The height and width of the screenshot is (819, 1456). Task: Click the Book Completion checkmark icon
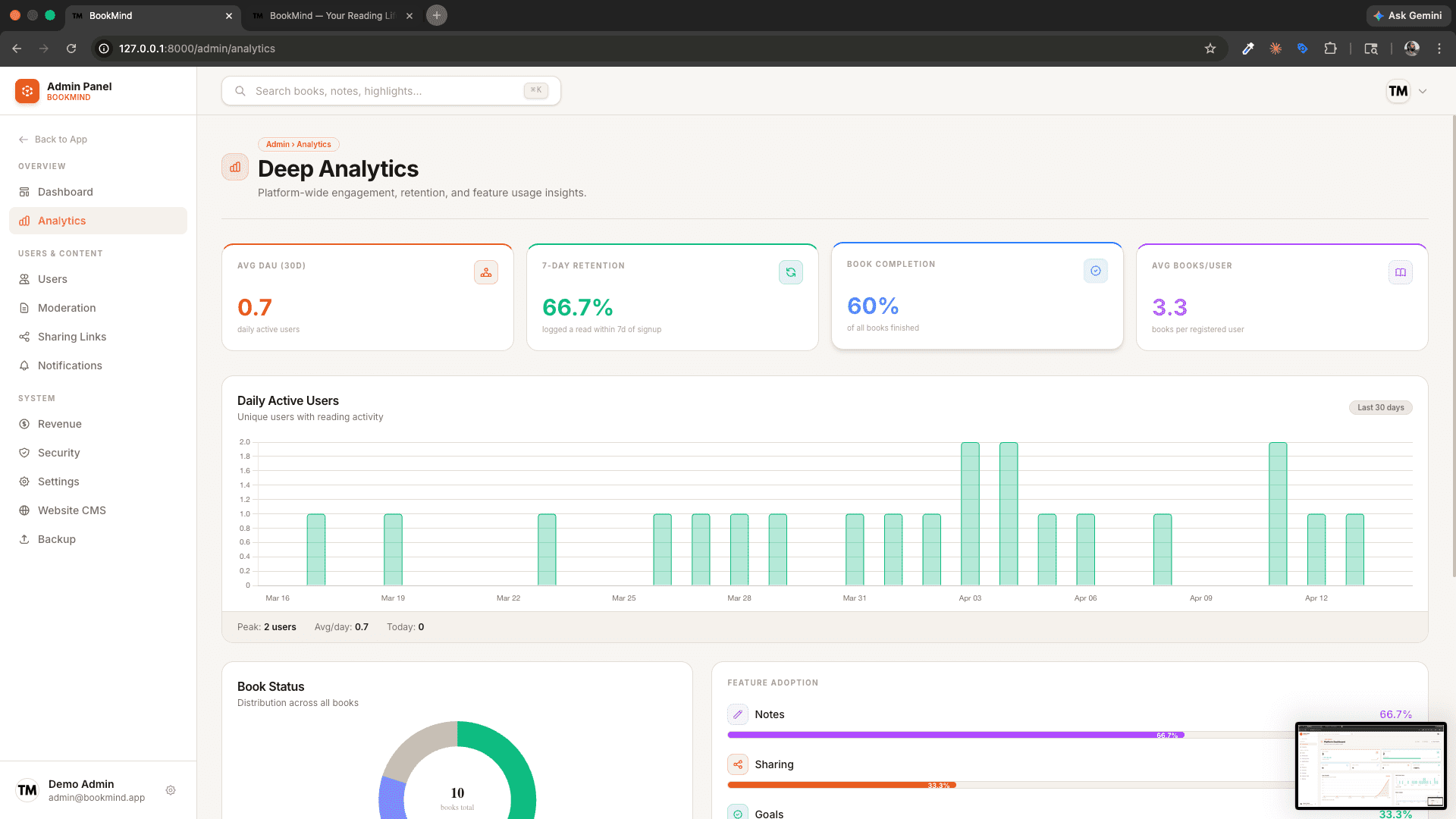click(1096, 271)
